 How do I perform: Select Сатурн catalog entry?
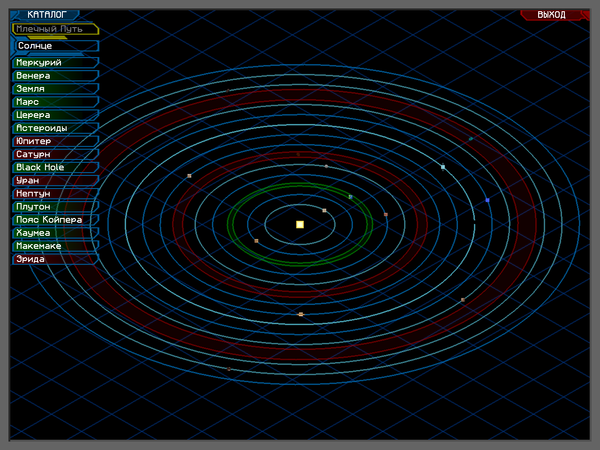point(55,154)
